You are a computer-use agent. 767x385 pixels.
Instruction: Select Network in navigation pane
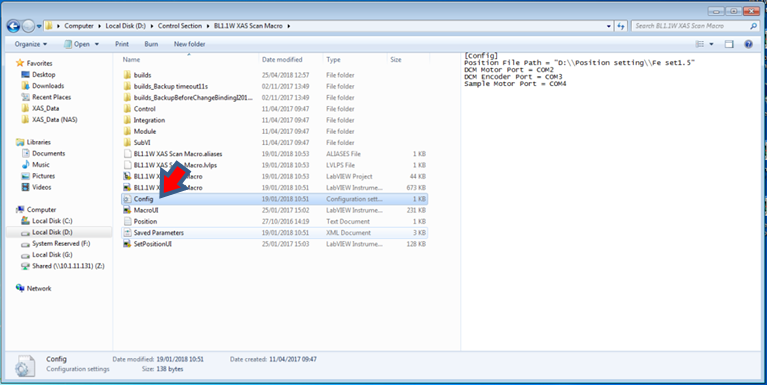point(39,288)
